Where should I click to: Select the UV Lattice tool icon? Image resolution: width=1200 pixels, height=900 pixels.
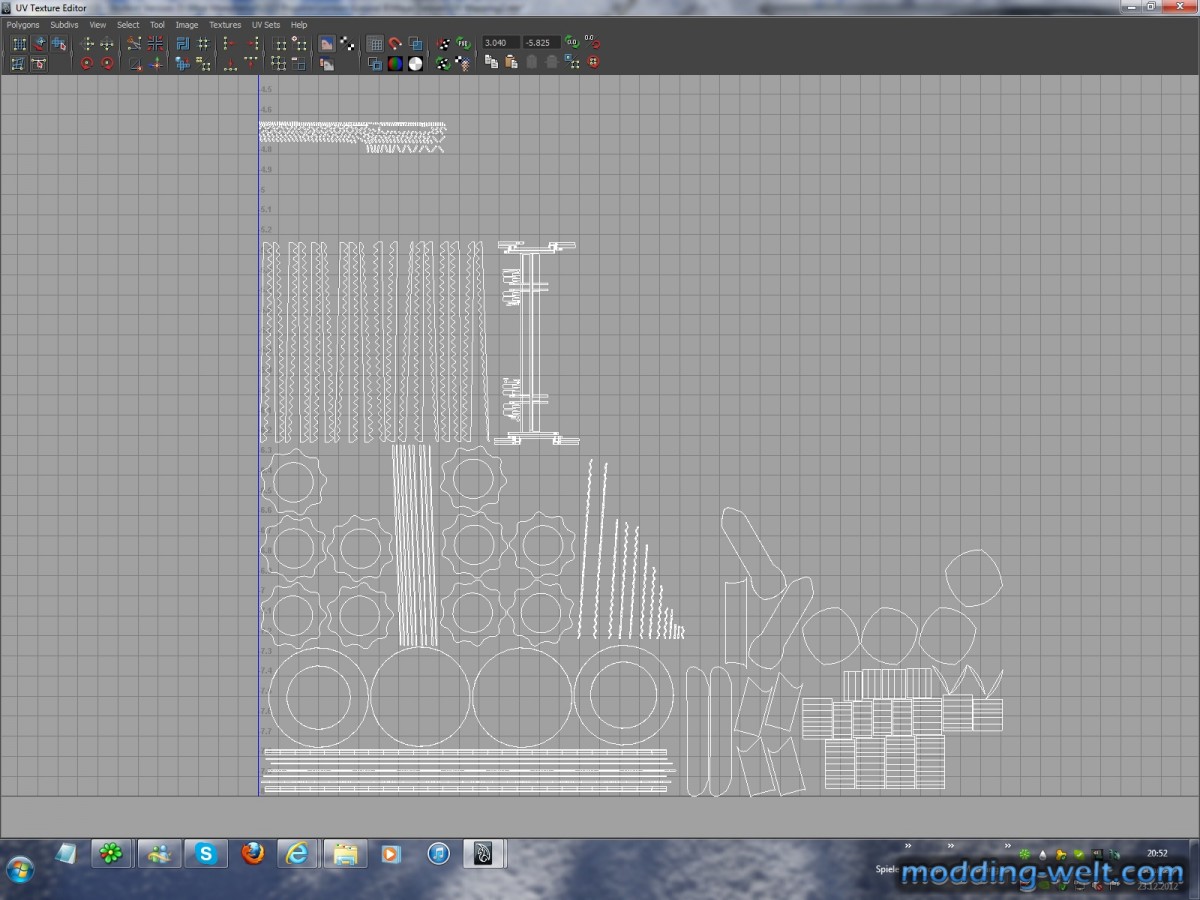(x=19, y=44)
